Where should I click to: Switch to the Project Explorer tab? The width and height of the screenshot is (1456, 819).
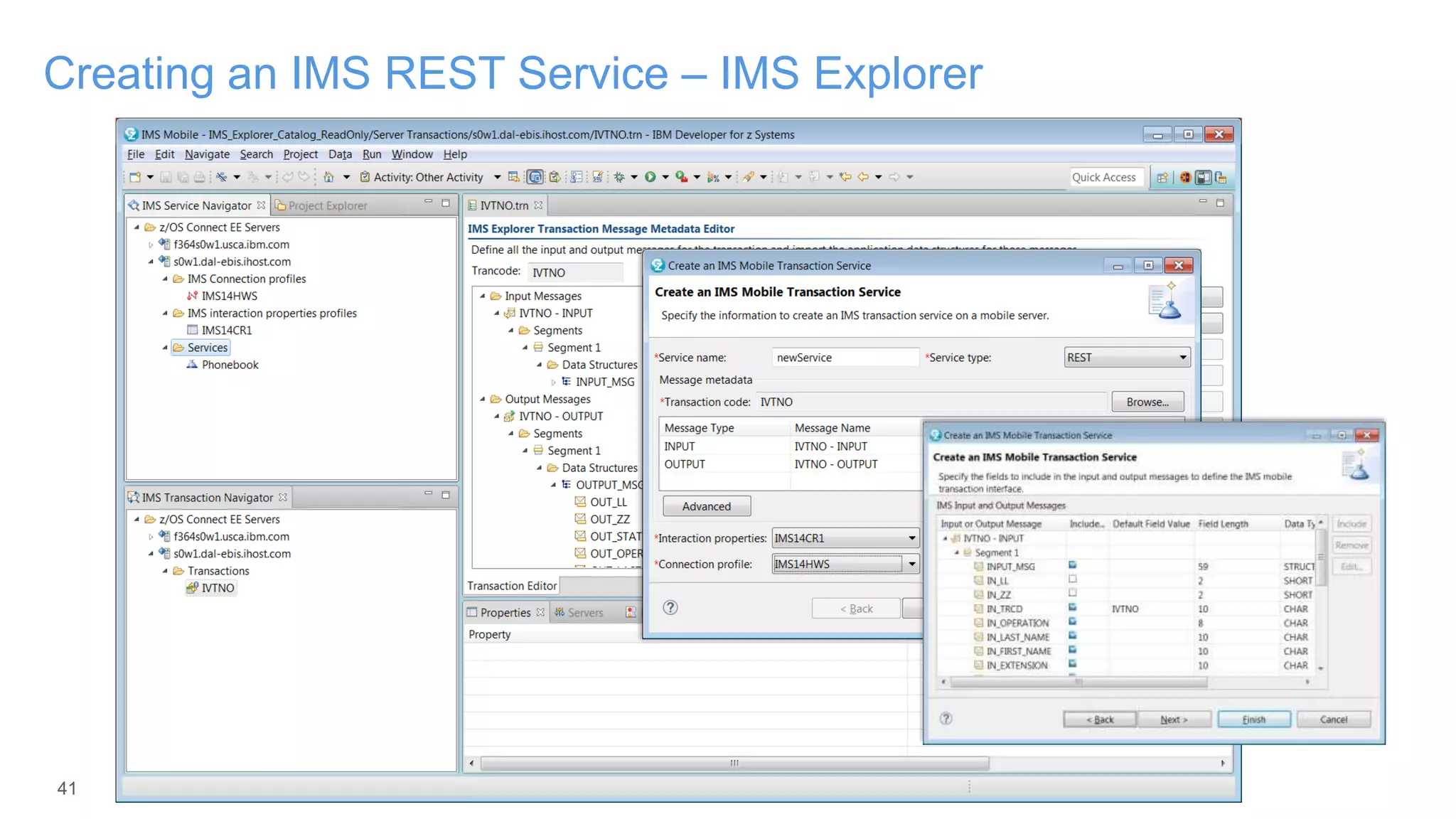(321, 205)
